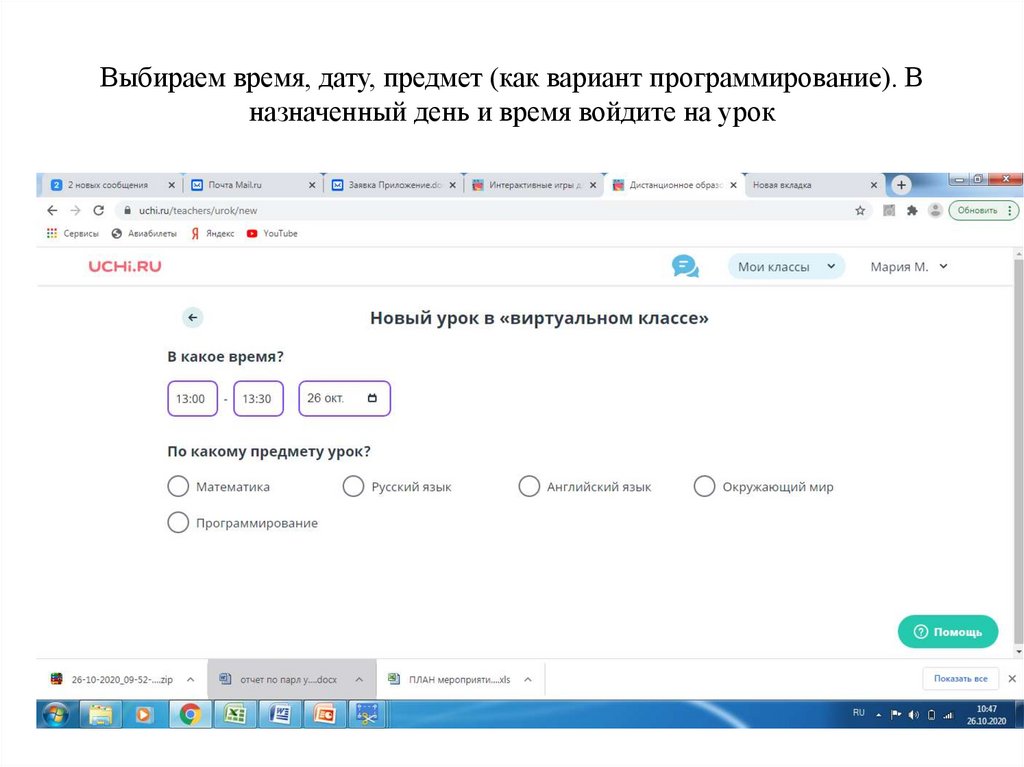Image resolution: width=1024 pixels, height=767 pixels.
Task: Open a new tab with plus button
Action: click(901, 185)
